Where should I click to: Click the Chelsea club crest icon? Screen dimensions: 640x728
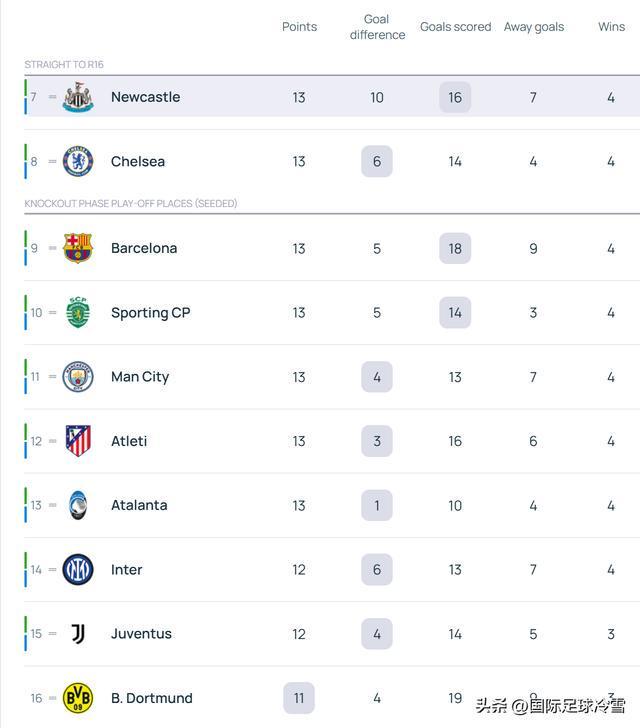pyautogui.click(x=78, y=162)
